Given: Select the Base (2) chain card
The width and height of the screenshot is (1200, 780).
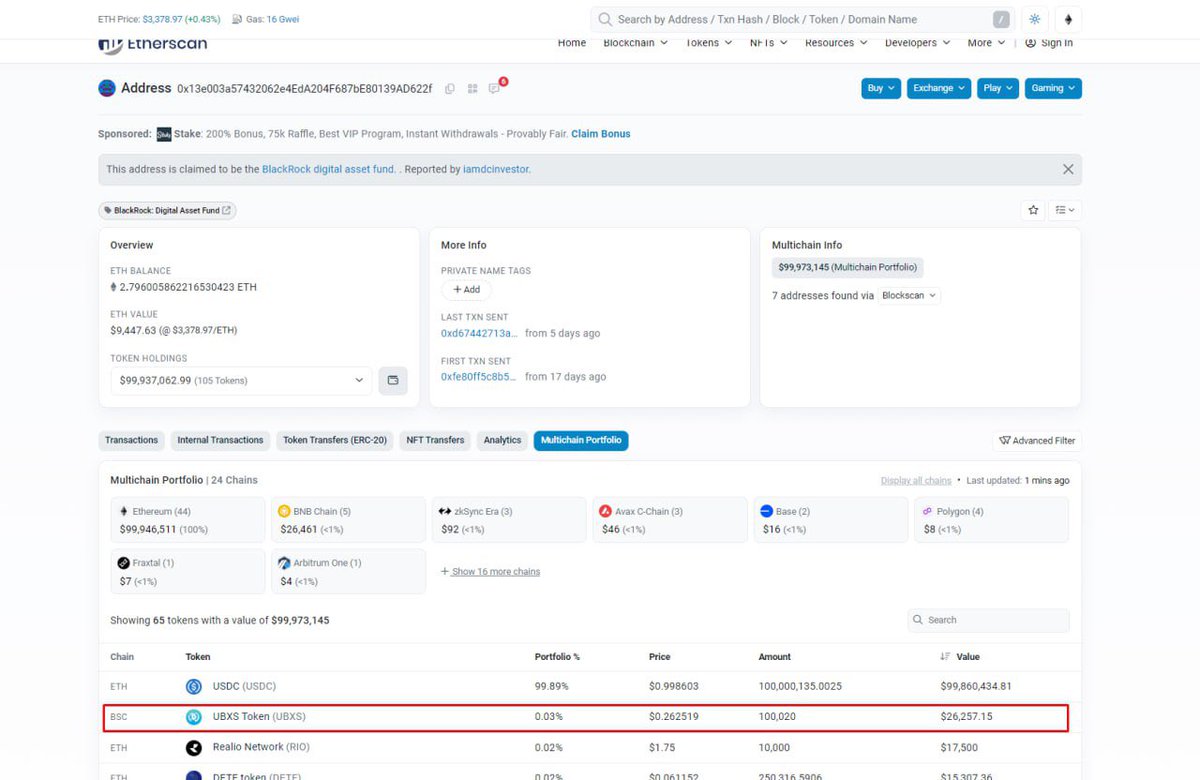Looking at the screenshot, I should [830, 520].
